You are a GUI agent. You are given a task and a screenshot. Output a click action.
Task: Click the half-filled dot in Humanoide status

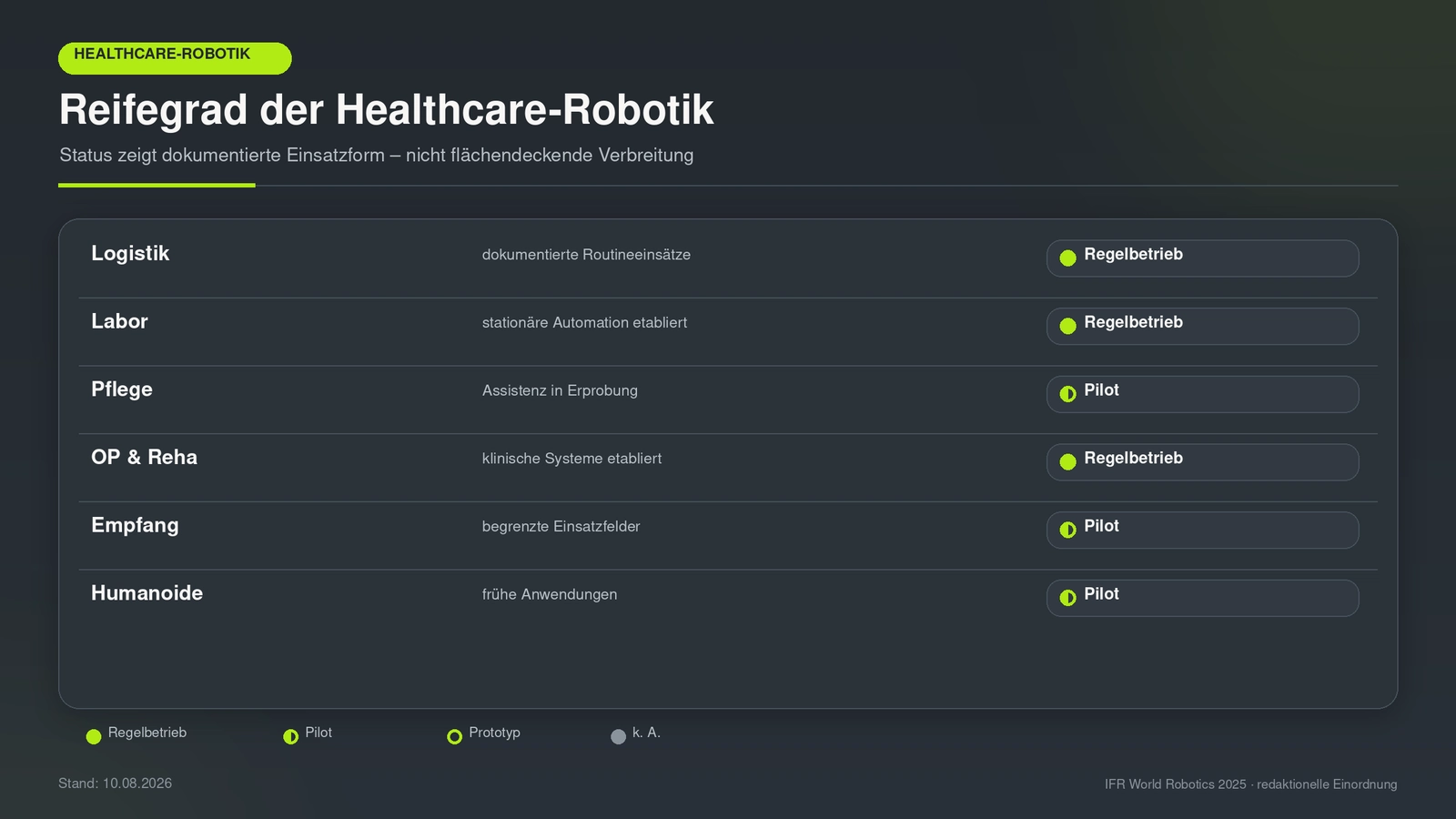(1068, 598)
